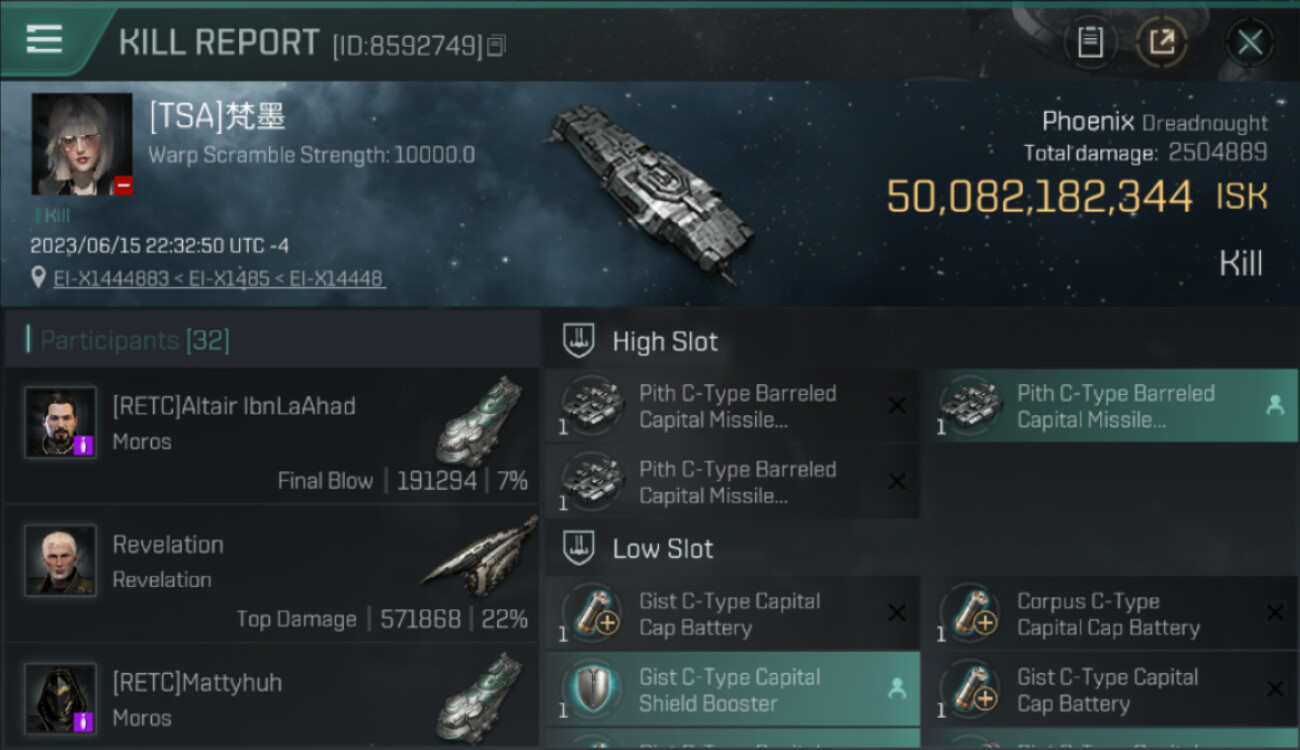Collapse the Low Slot section

[x=662, y=549]
